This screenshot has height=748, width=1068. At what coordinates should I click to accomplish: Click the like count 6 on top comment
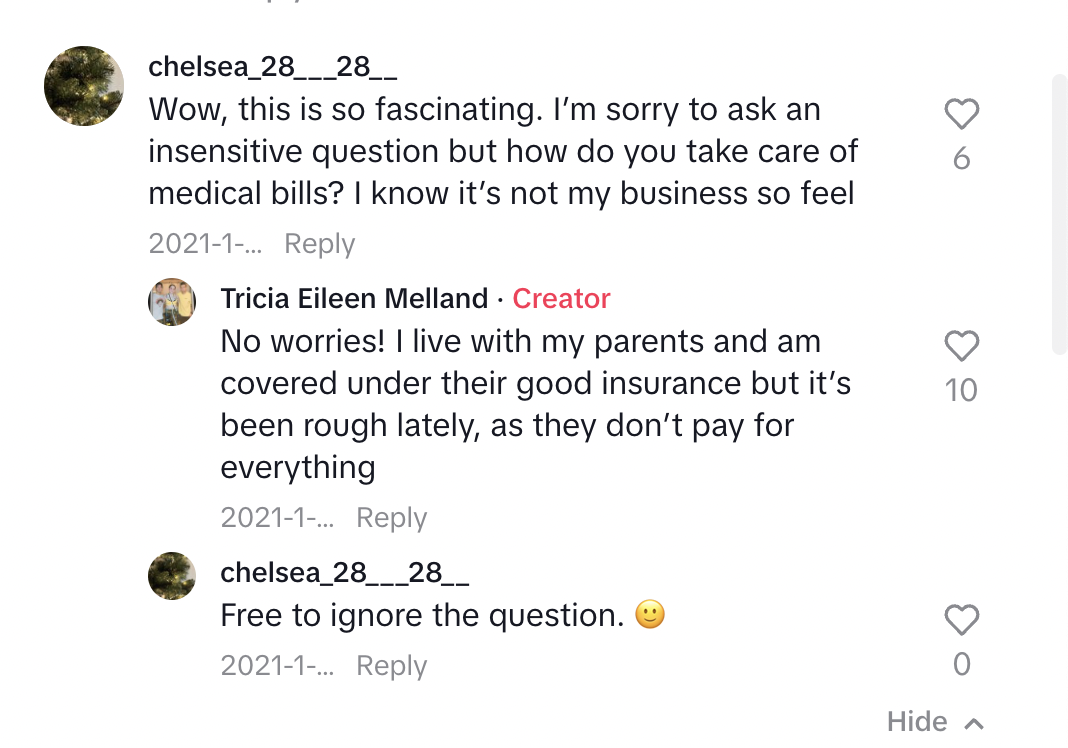pyautogui.click(x=961, y=159)
